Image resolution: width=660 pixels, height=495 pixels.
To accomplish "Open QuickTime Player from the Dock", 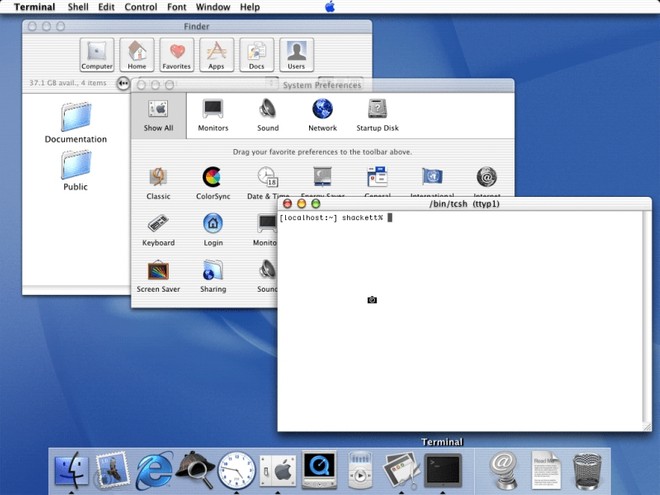I will tap(319, 469).
